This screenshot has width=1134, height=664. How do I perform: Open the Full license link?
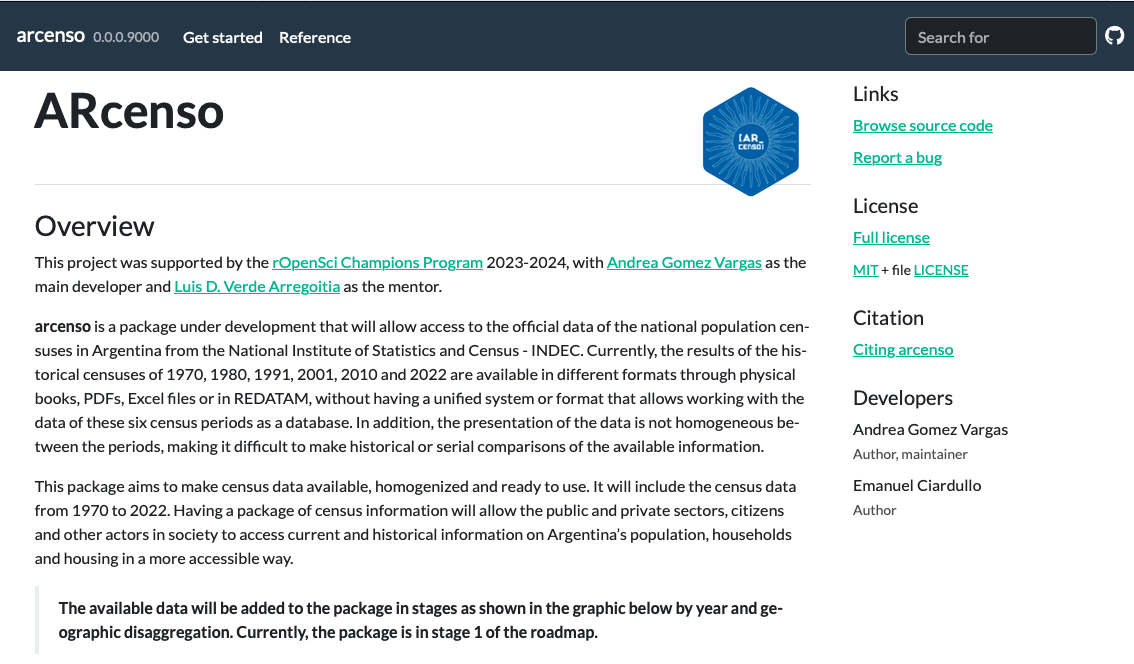[x=891, y=237]
